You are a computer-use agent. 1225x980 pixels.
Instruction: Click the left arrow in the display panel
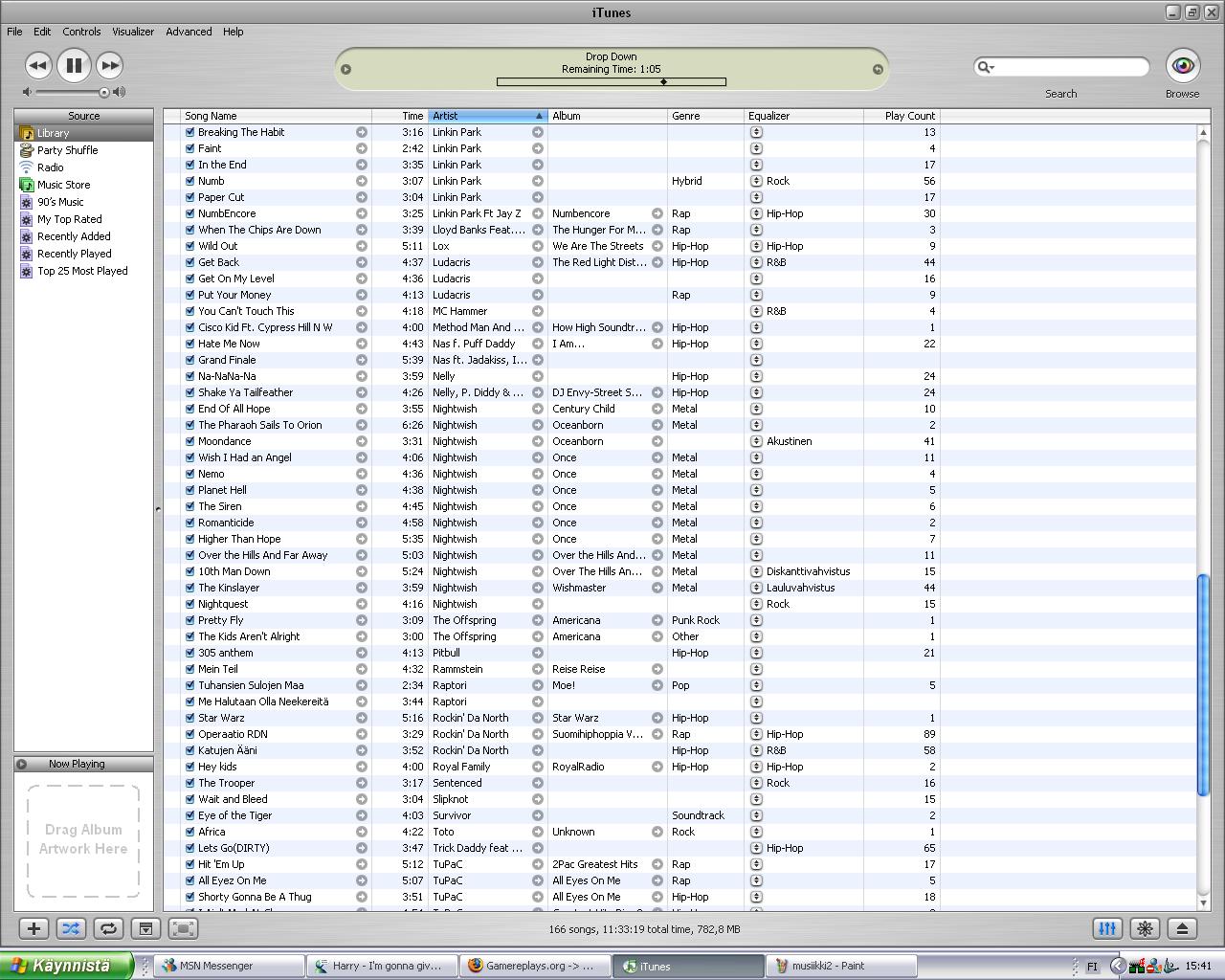[346, 69]
